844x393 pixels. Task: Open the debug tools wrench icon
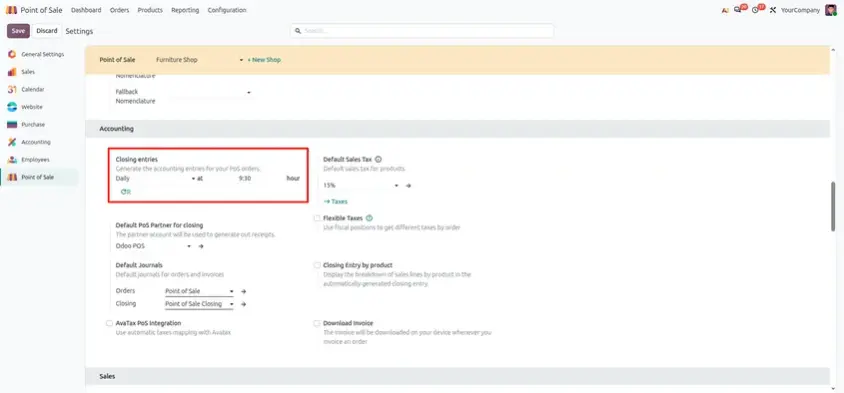click(773, 10)
